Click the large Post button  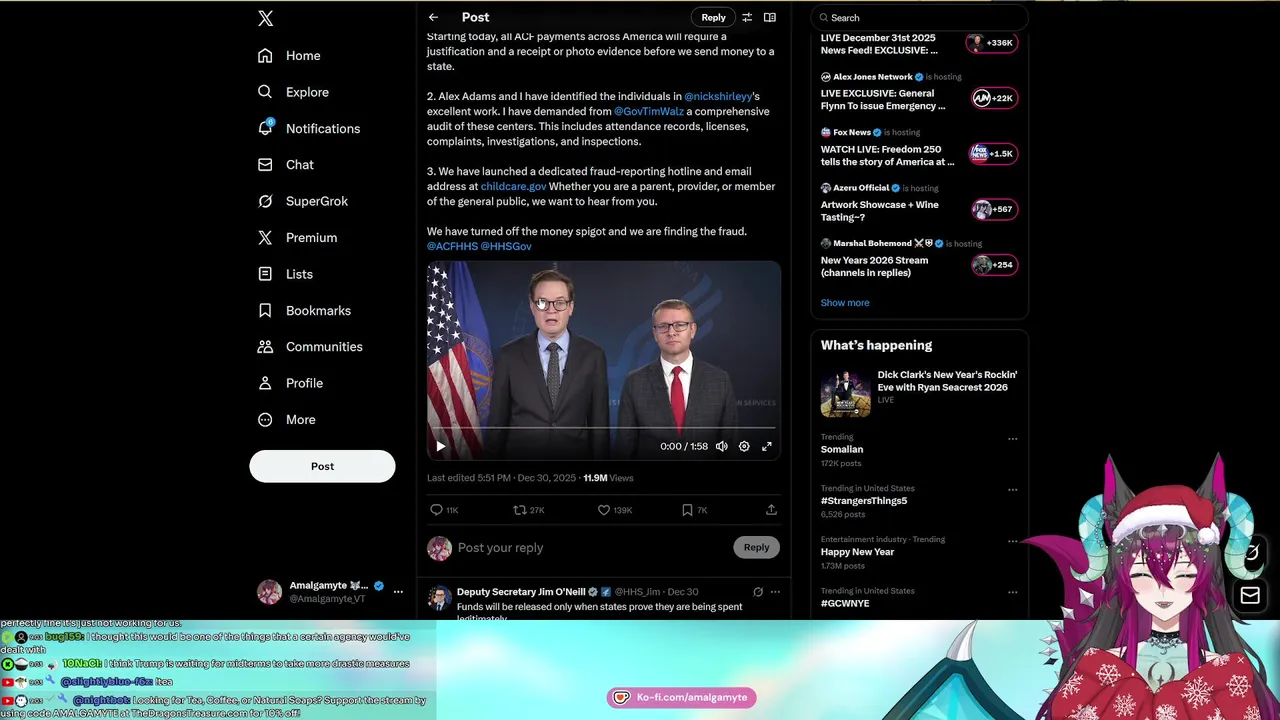(322, 466)
